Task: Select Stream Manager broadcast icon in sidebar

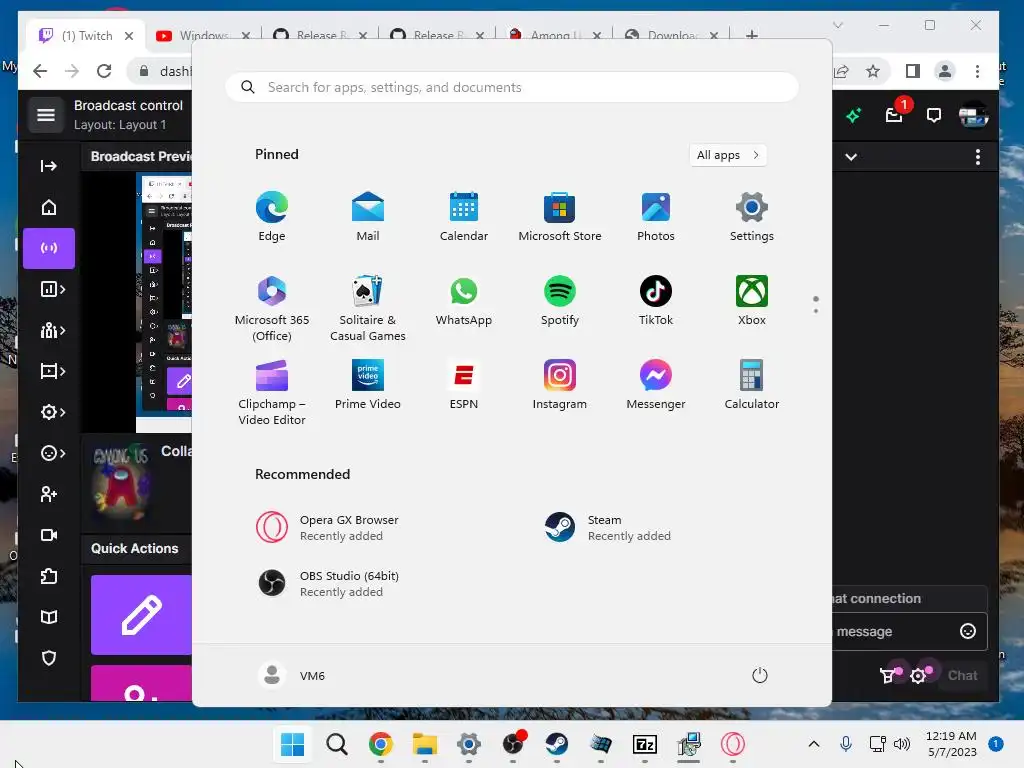Action: [x=49, y=248]
